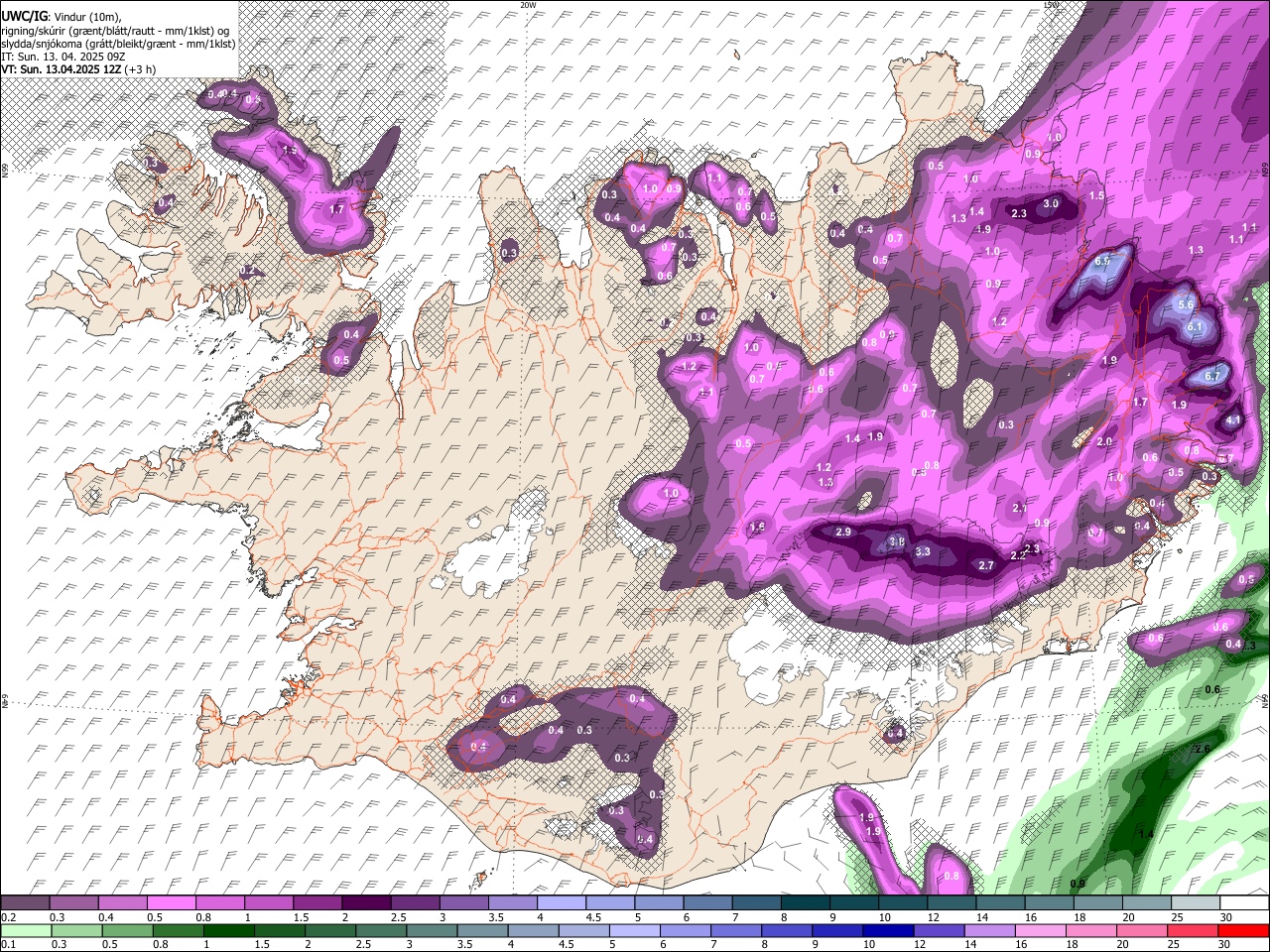This screenshot has width=1270, height=952.
Task: Click the UWC/IG title text
Action: pos(22,16)
